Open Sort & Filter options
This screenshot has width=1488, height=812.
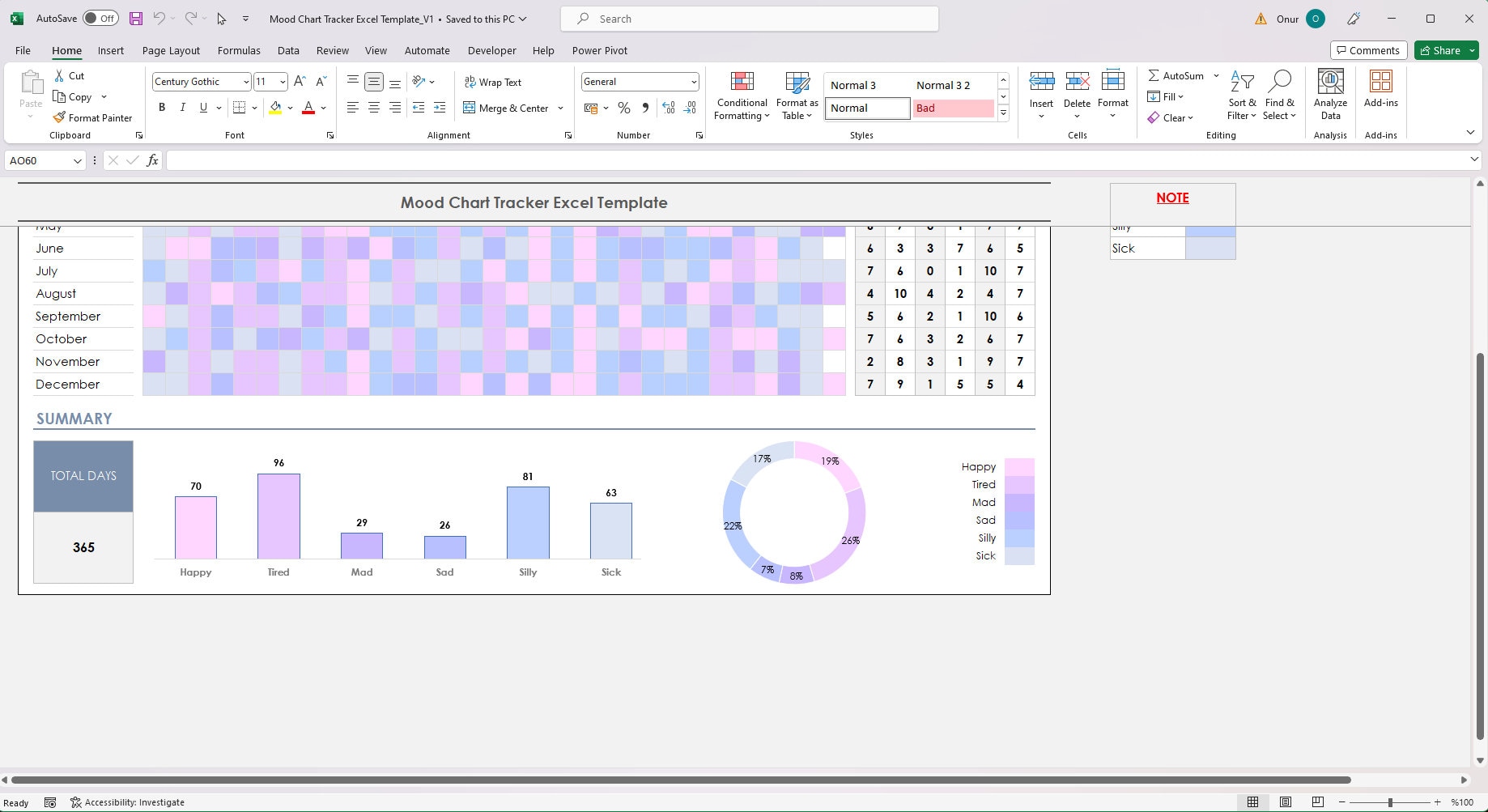coord(1242,95)
